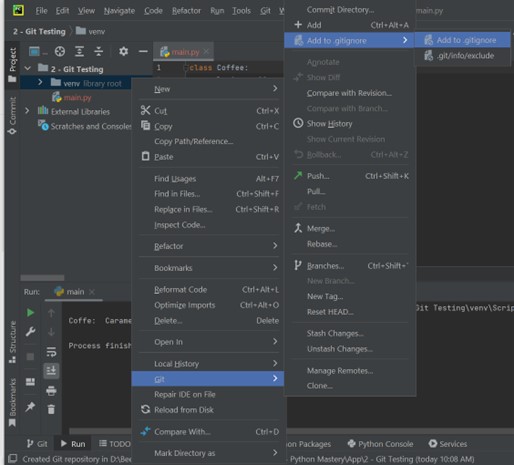Expand all nodes in project tree
The image size is (514, 465).
click(x=79, y=51)
